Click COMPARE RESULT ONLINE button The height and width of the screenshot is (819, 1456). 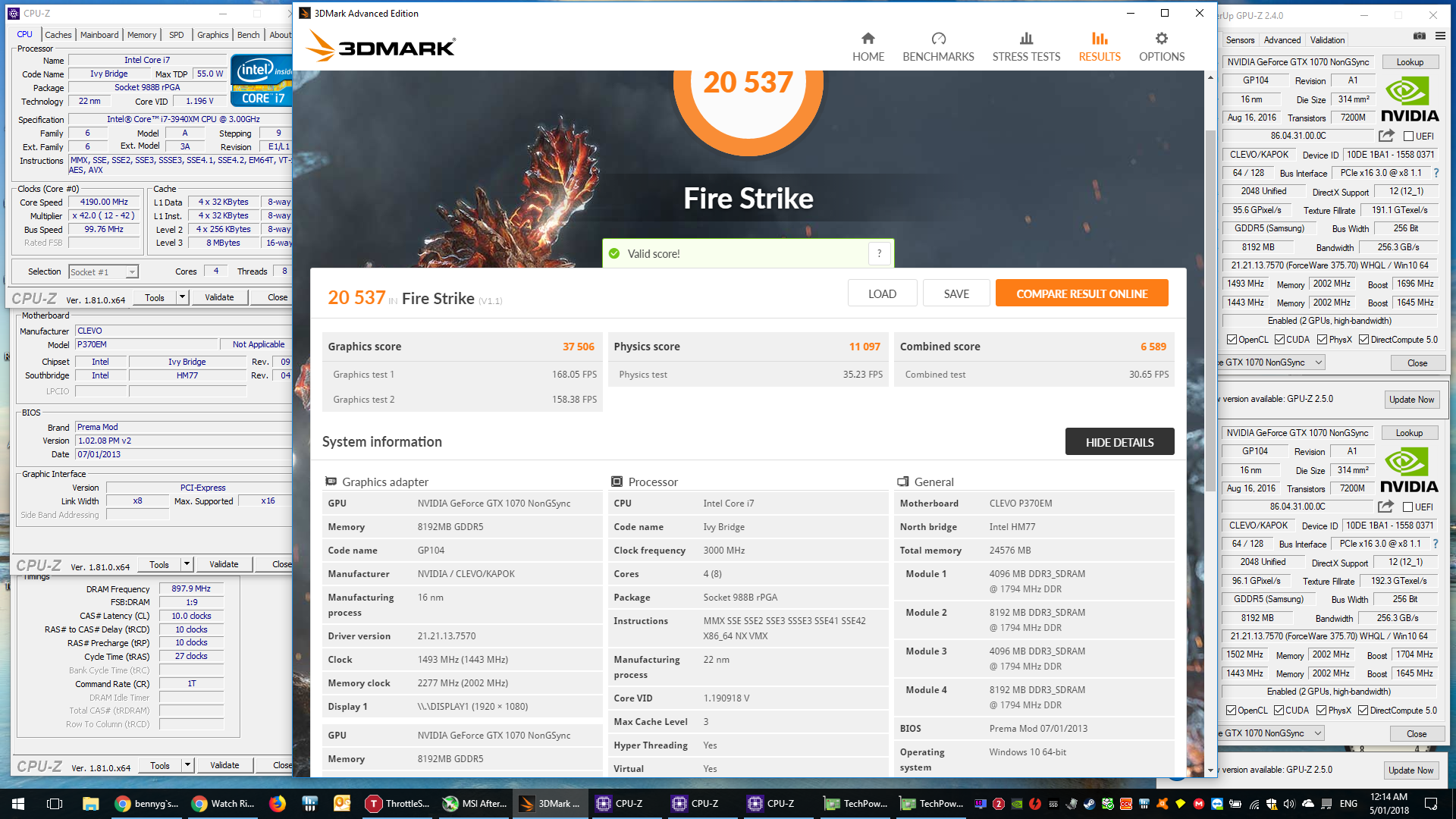pyautogui.click(x=1081, y=293)
